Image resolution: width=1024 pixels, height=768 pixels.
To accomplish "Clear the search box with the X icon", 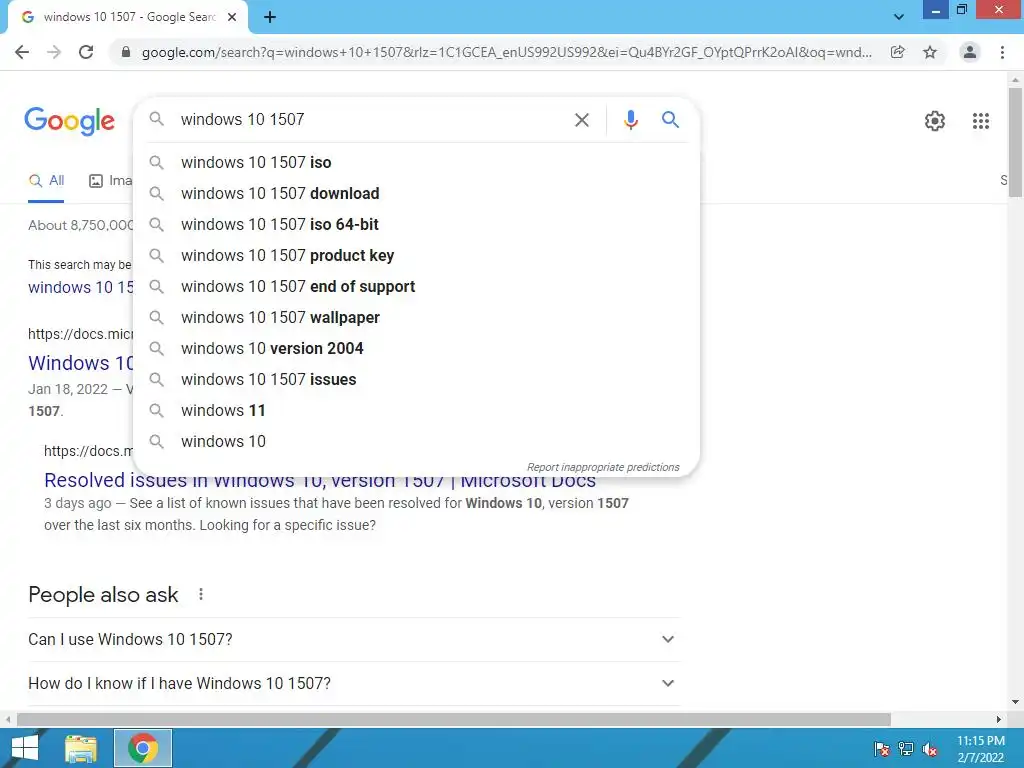I will pos(581,120).
